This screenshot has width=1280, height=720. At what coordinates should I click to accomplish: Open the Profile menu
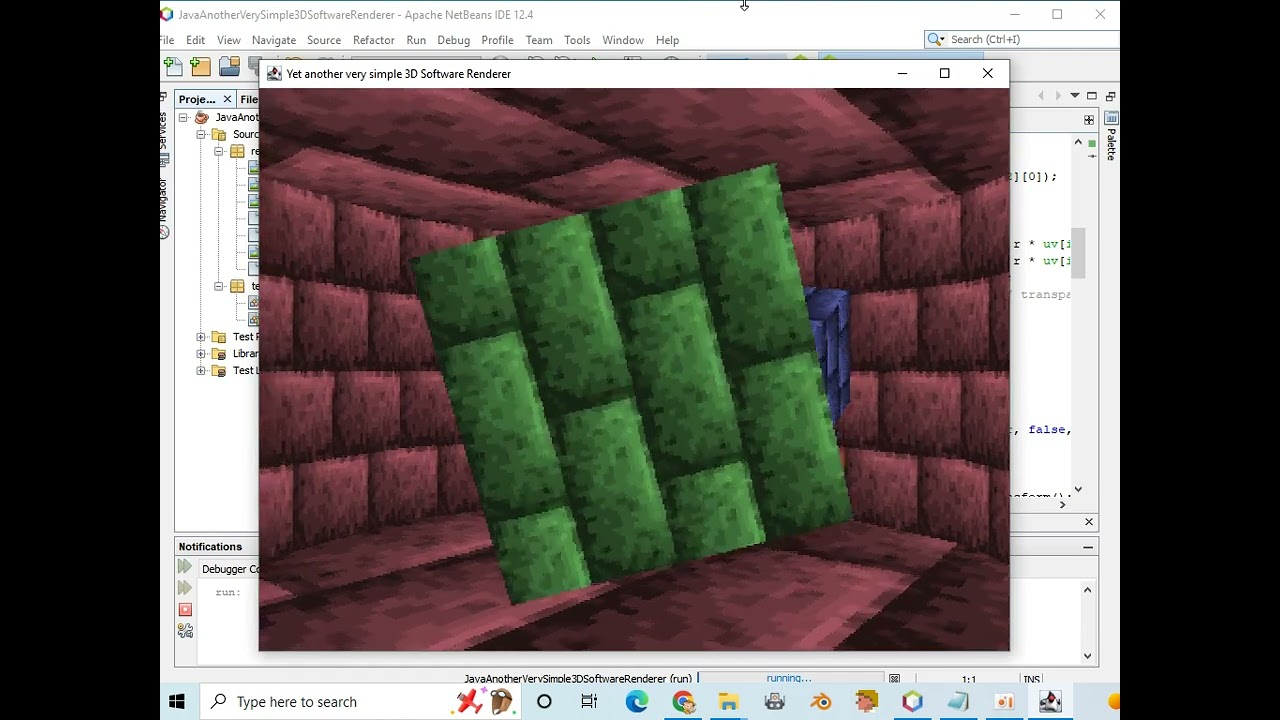click(497, 40)
